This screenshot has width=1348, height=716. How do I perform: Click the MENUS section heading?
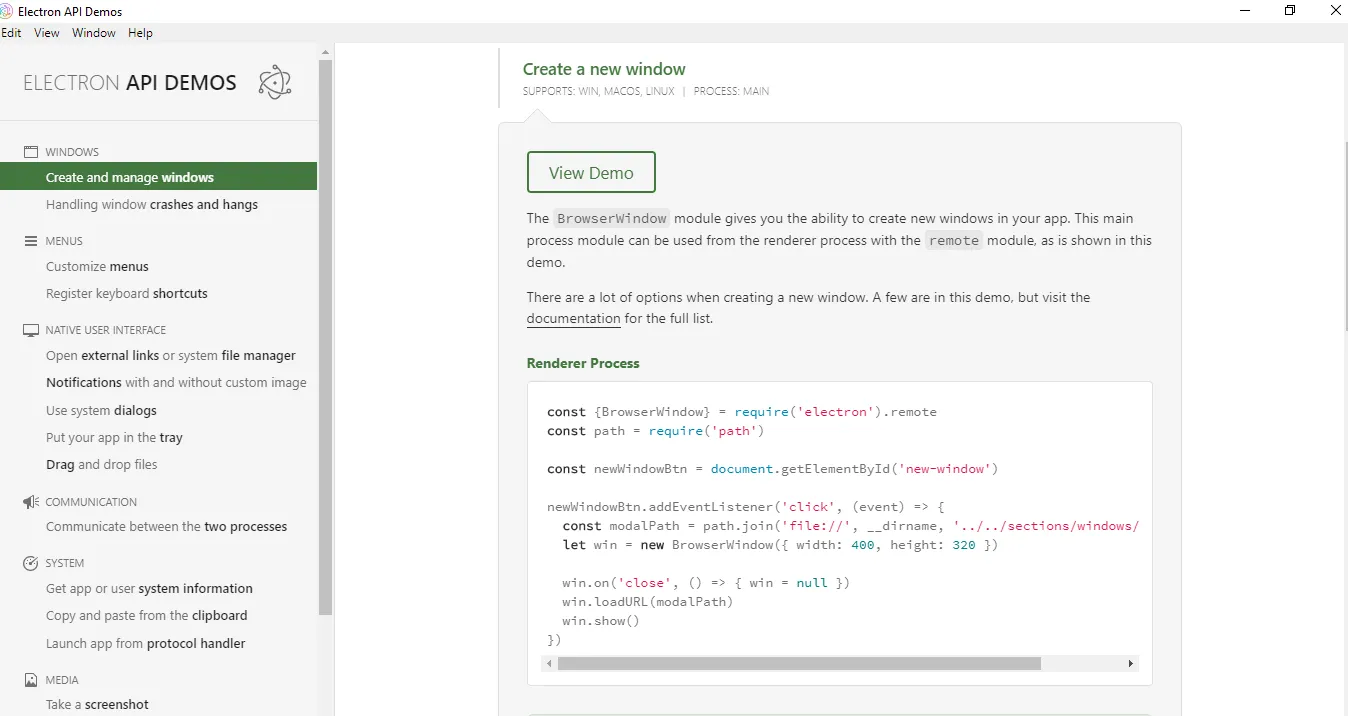point(64,241)
